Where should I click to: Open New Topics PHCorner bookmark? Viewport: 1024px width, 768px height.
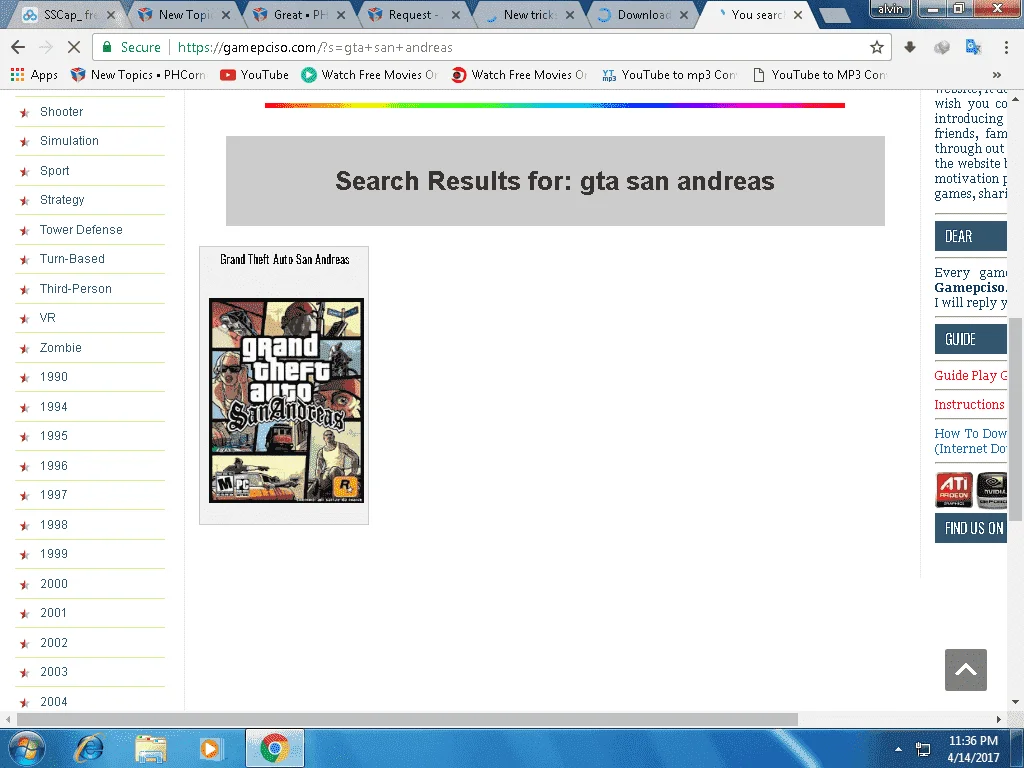pos(138,74)
